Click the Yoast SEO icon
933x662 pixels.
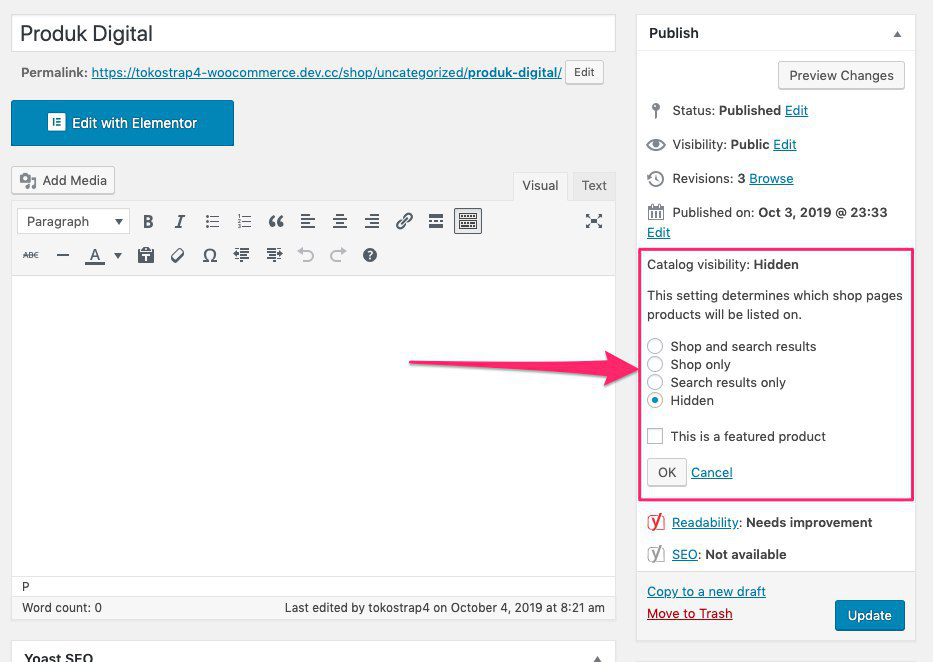point(656,554)
